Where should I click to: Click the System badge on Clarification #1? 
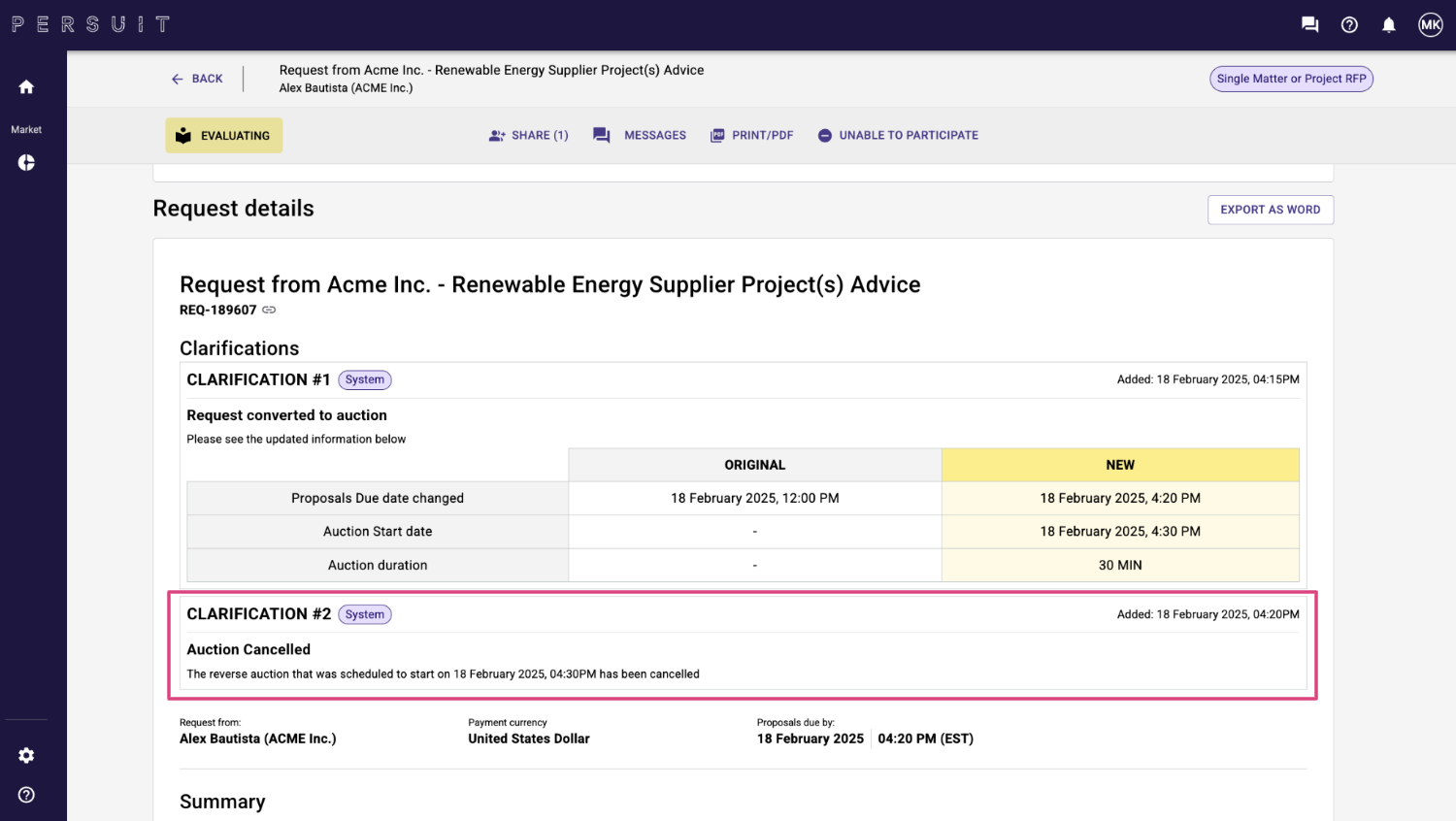click(365, 379)
